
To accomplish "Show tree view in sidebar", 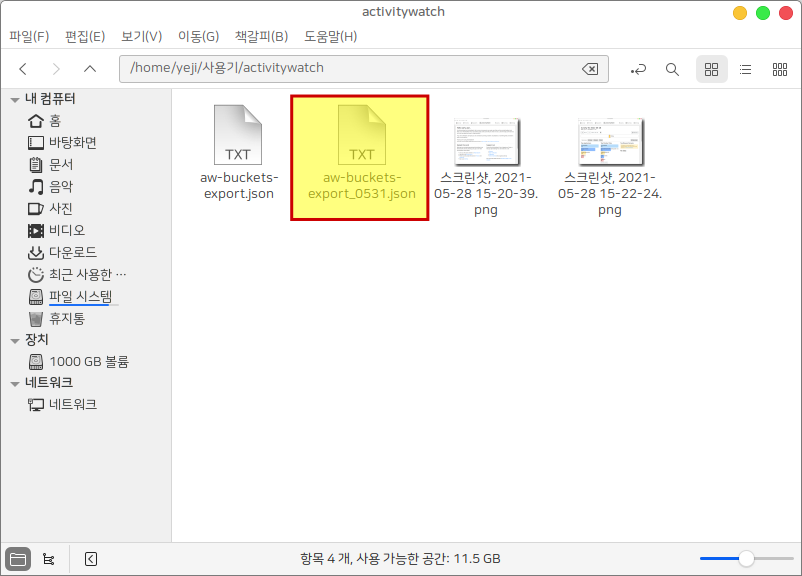I will click(x=48, y=558).
